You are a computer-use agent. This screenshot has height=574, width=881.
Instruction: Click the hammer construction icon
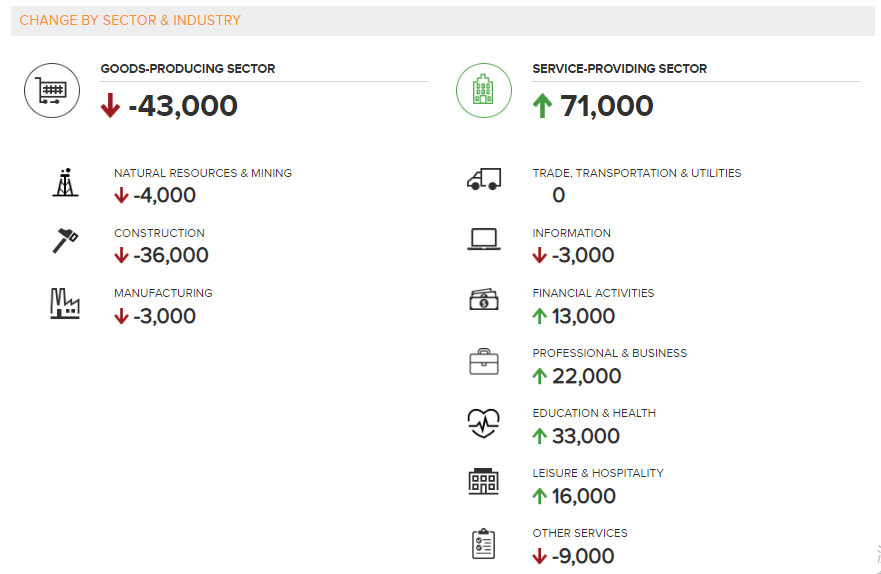click(65, 241)
